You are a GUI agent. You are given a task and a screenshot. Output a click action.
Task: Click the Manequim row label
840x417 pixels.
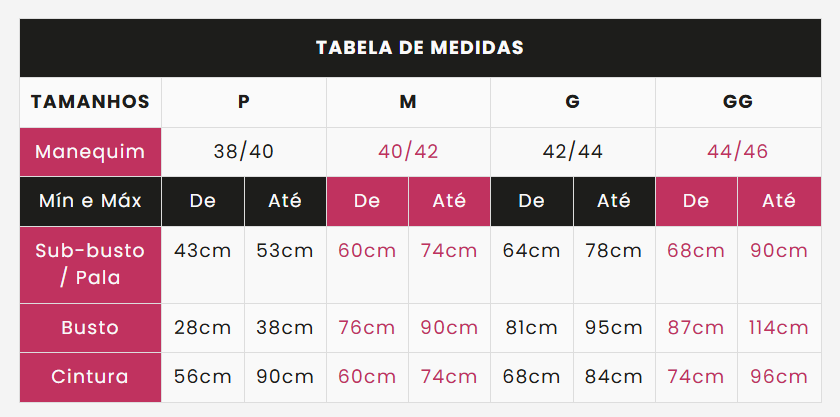91,152
